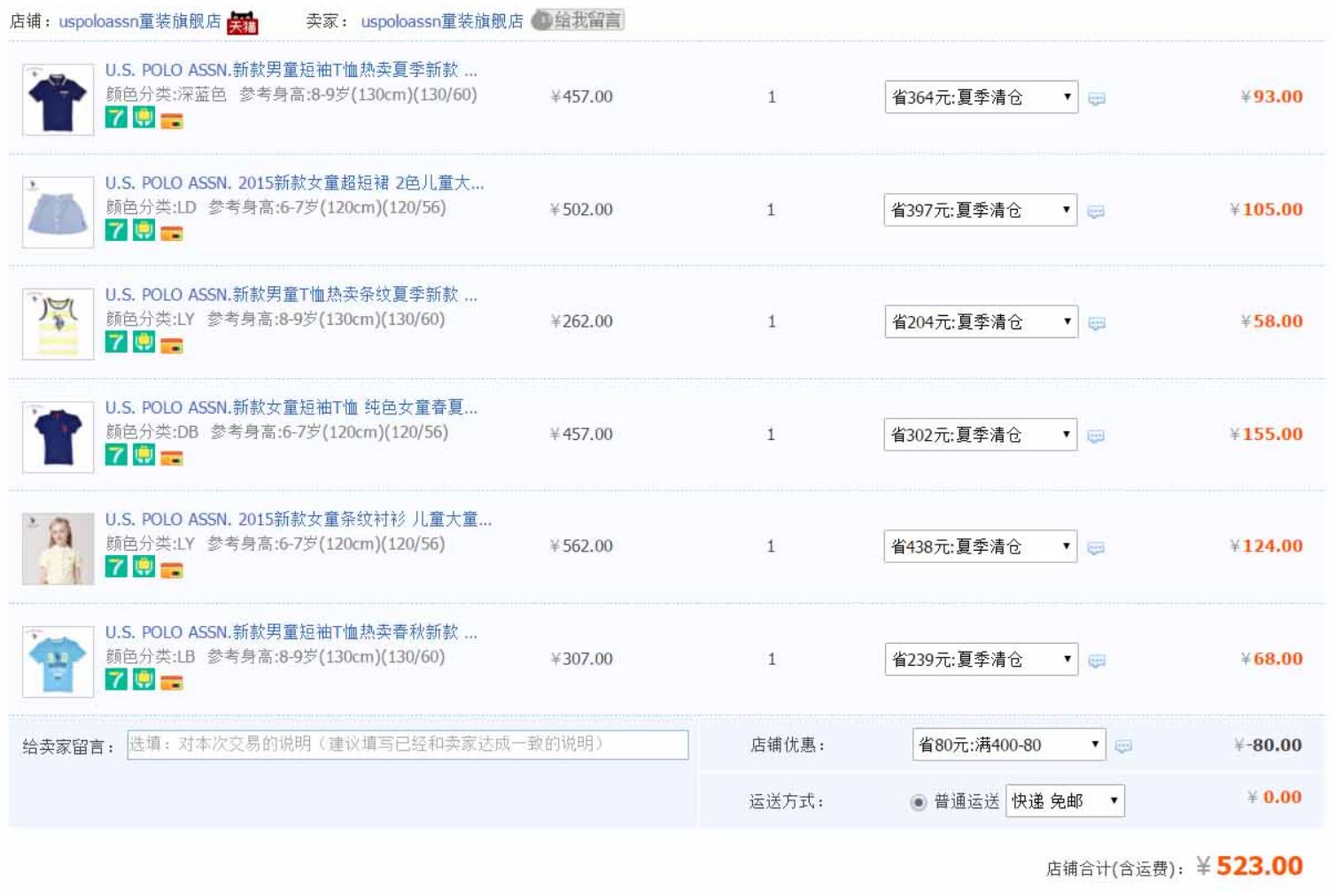Click the consumer protection badge in the ¥68.00 row

click(x=144, y=679)
